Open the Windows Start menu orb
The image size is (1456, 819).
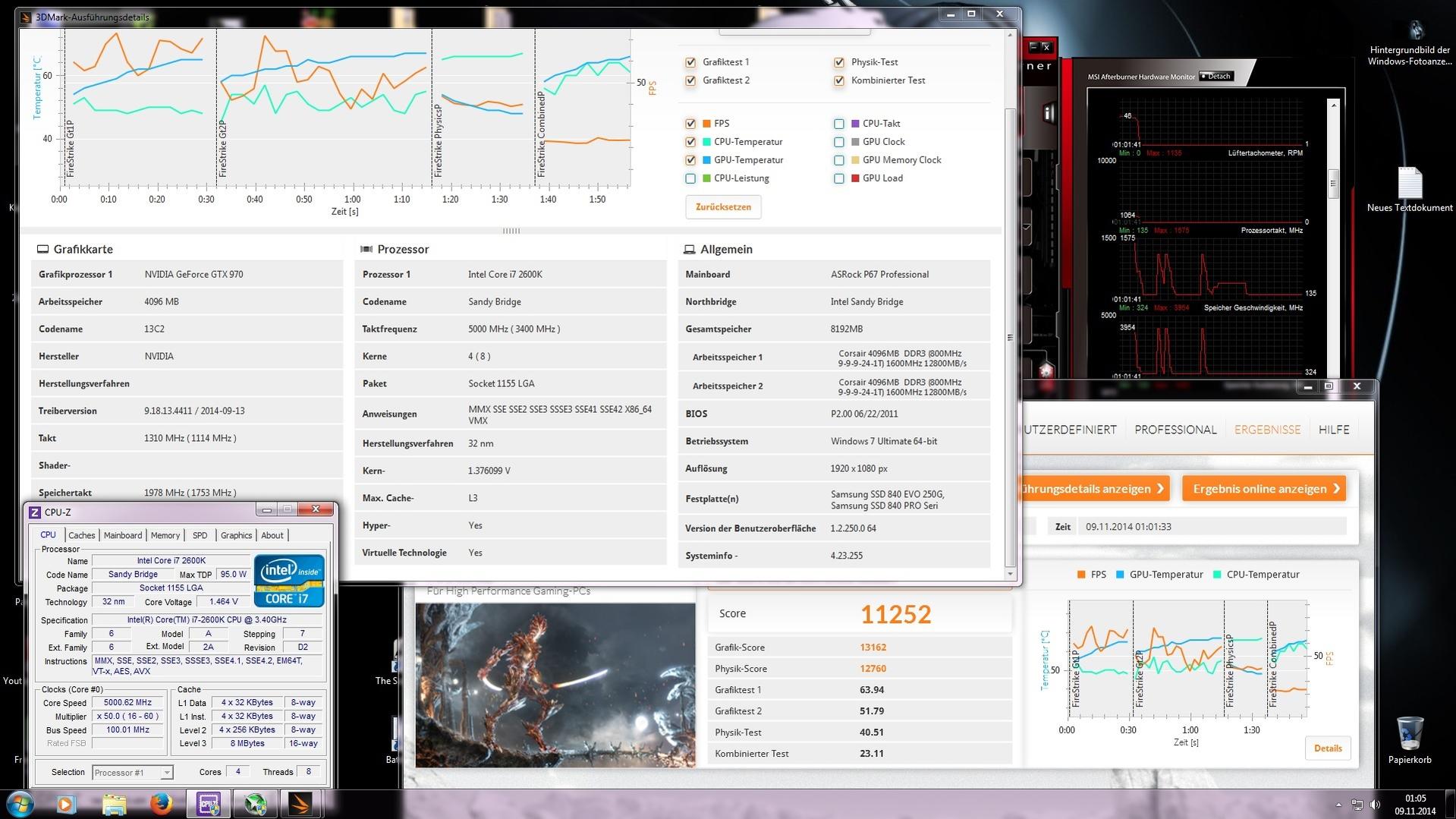(20, 804)
